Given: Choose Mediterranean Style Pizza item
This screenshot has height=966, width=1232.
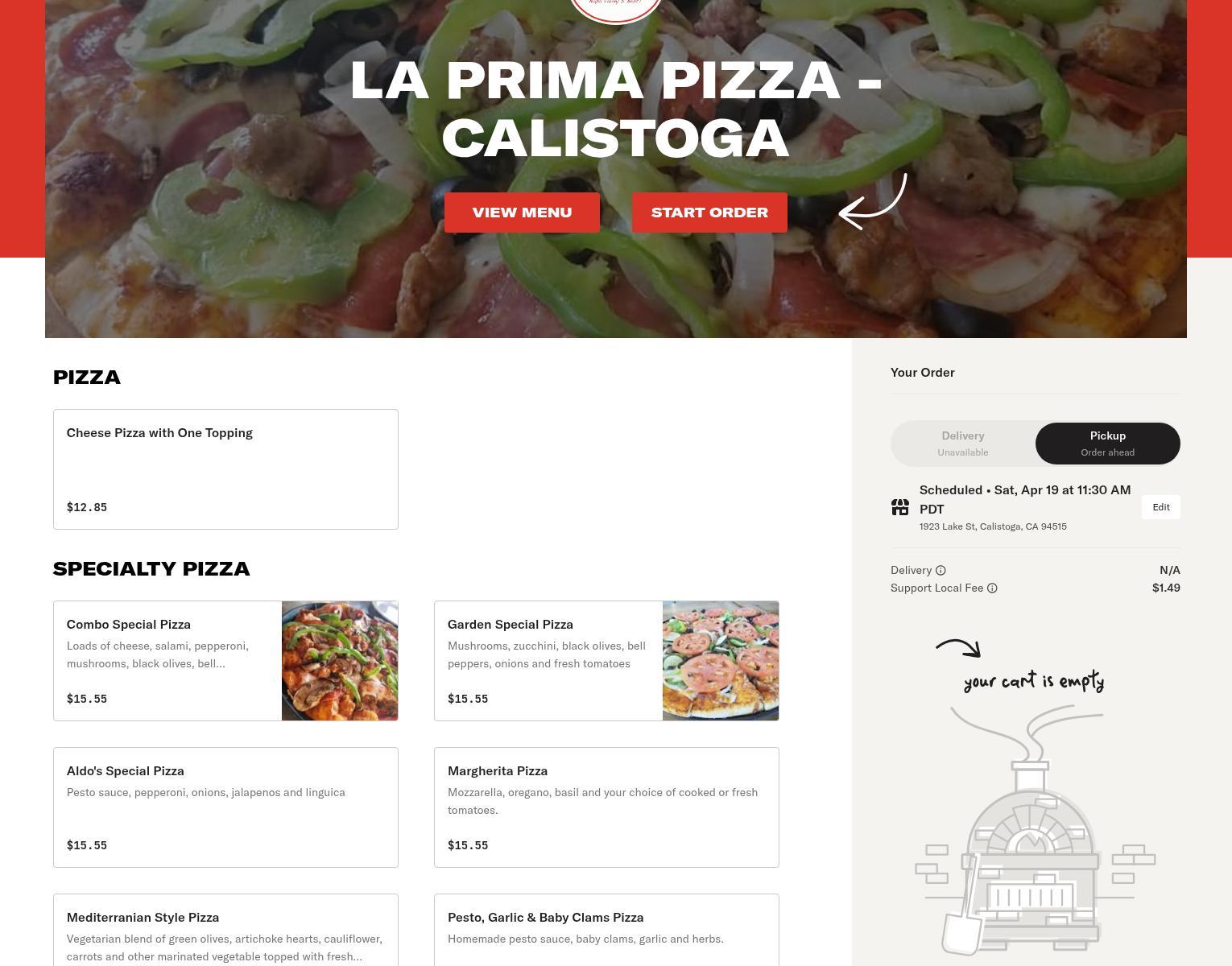Looking at the screenshot, I should coord(225,930).
